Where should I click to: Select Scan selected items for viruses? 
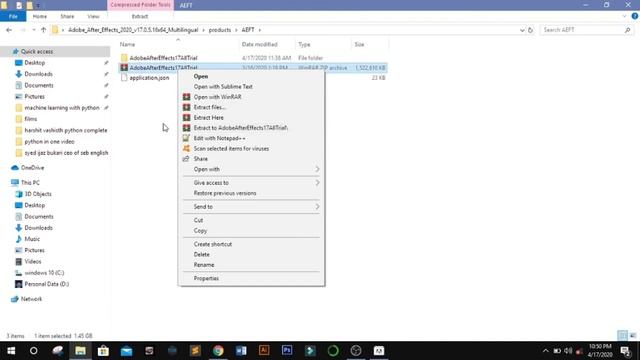coord(251,149)
